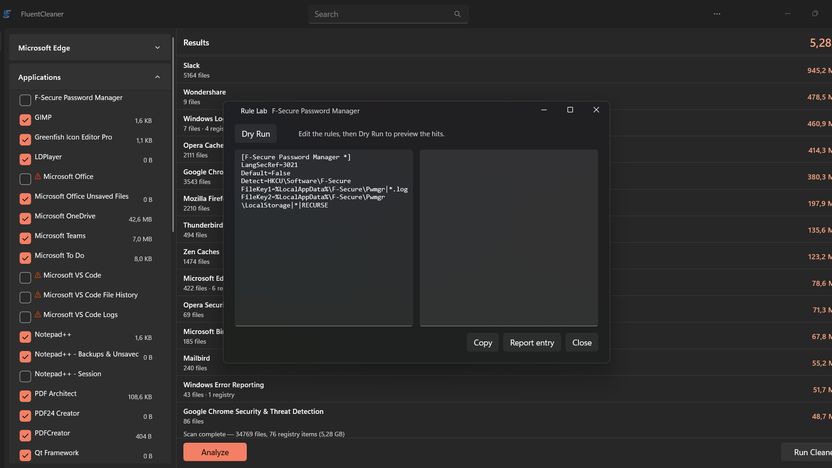Uncheck the PDF Architect checkbox

[25, 396]
